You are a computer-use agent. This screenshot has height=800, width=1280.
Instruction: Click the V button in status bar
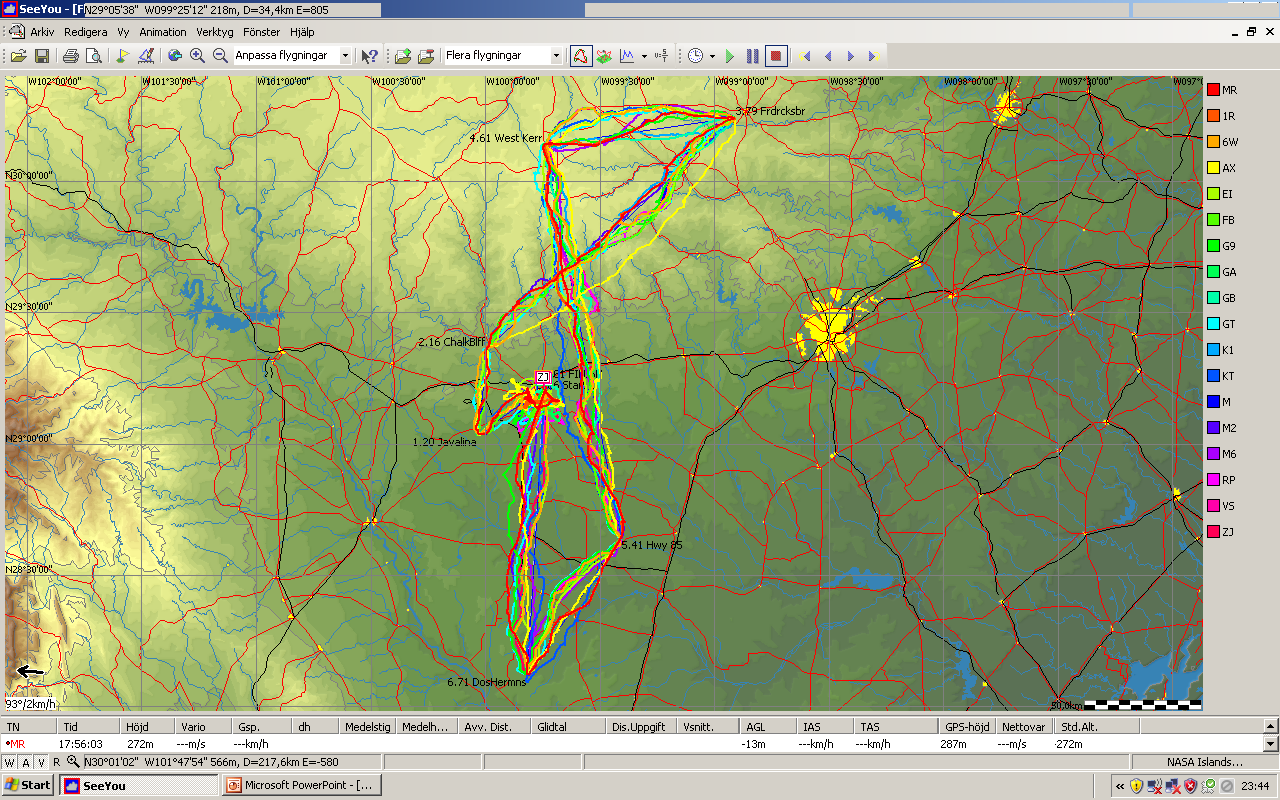click(41, 762)
